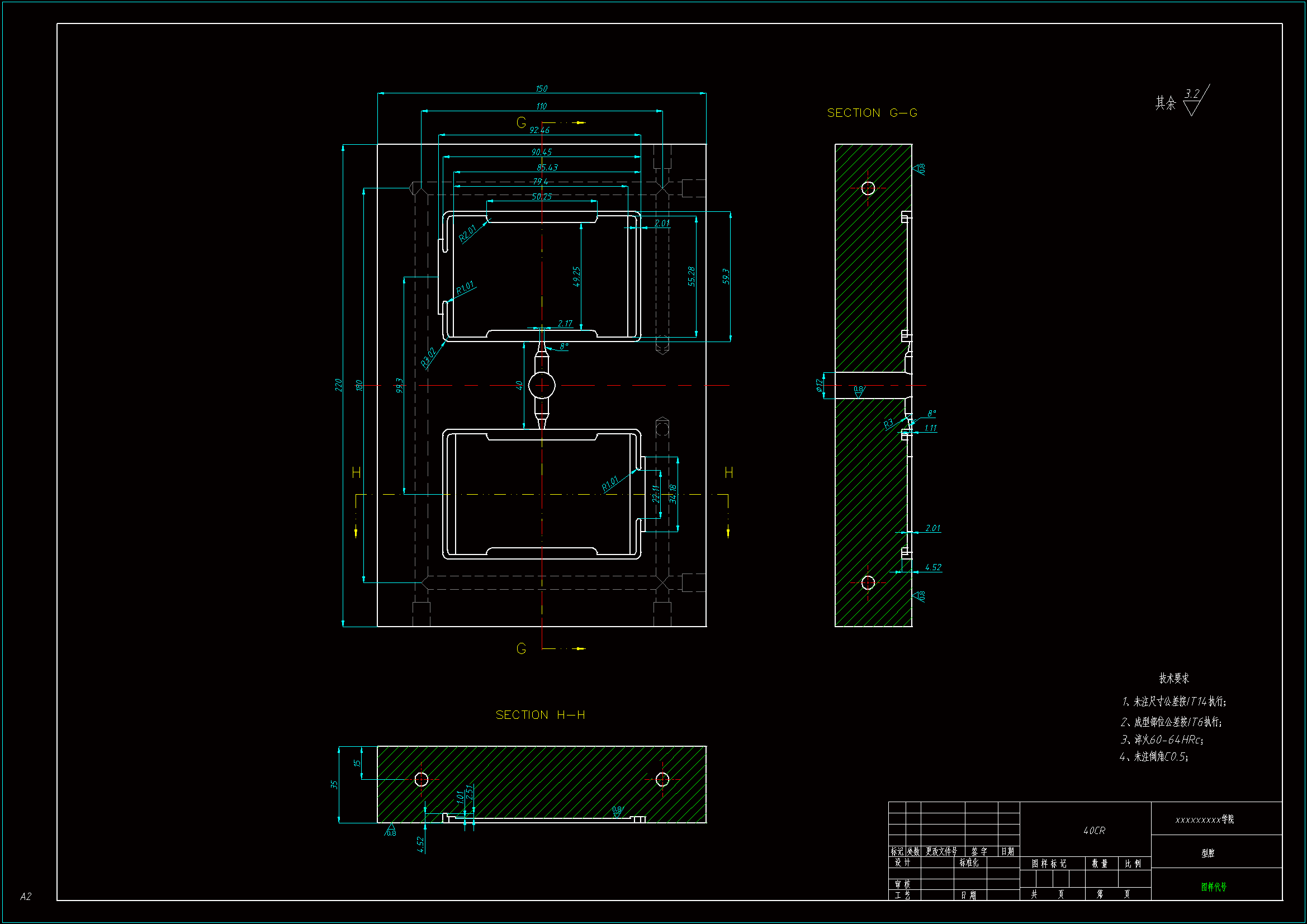Select the 220 overall height dimension
The height and width of the screenshot is (924, 1307).
(338, 385)
